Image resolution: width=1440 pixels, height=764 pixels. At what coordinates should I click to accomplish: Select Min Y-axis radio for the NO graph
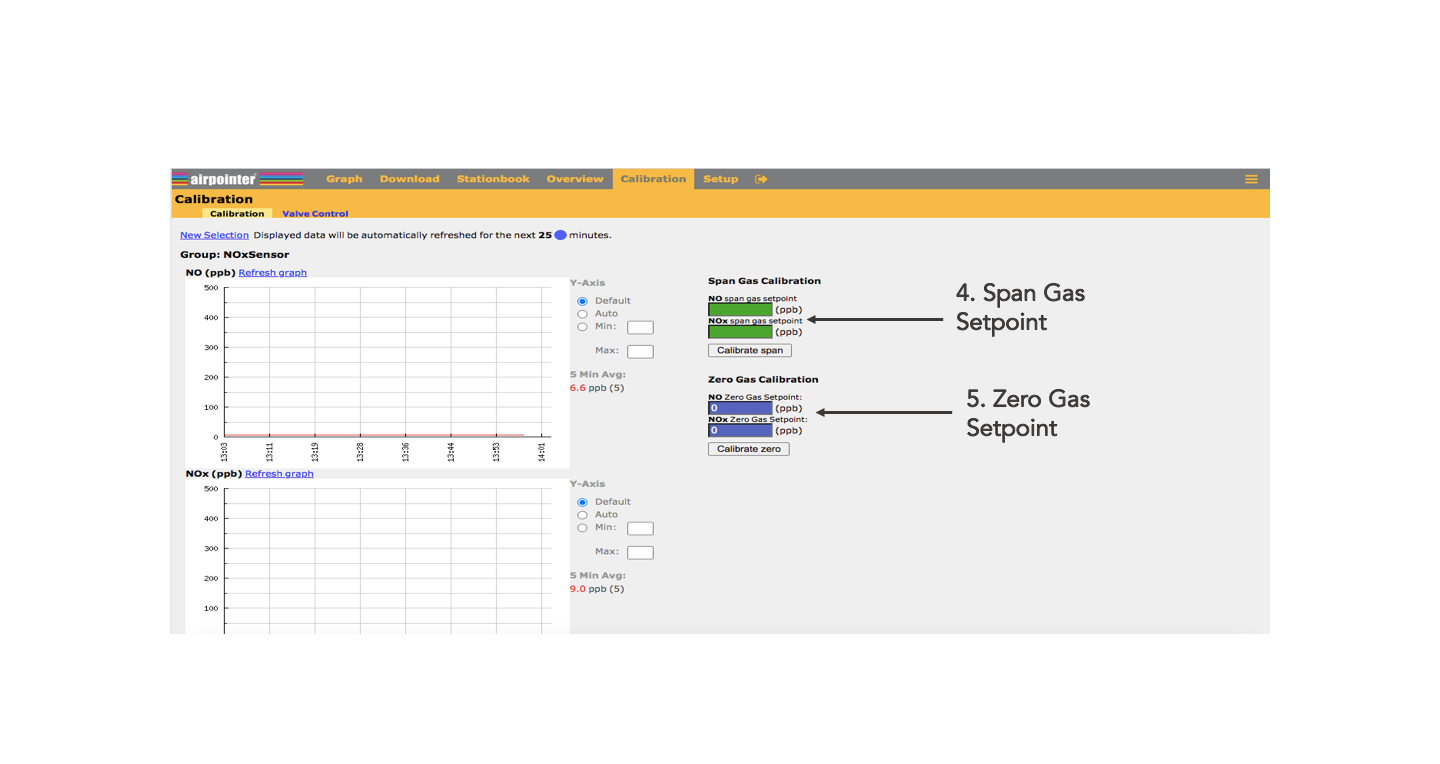click(x=582, y=327)
